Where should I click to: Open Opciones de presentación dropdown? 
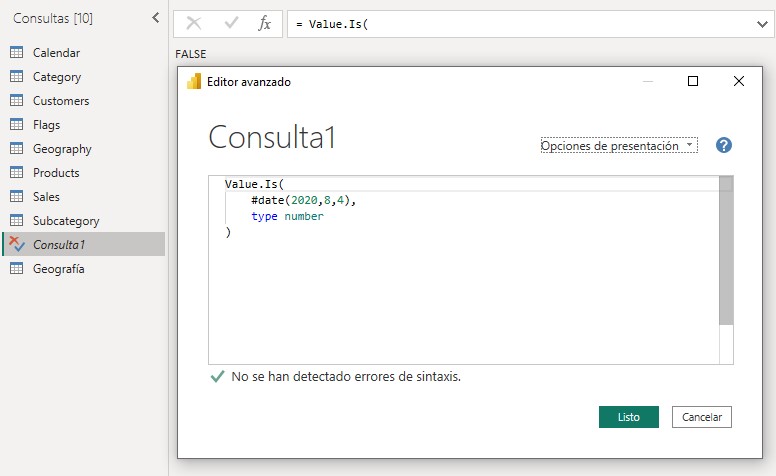(x=618, y=146)
